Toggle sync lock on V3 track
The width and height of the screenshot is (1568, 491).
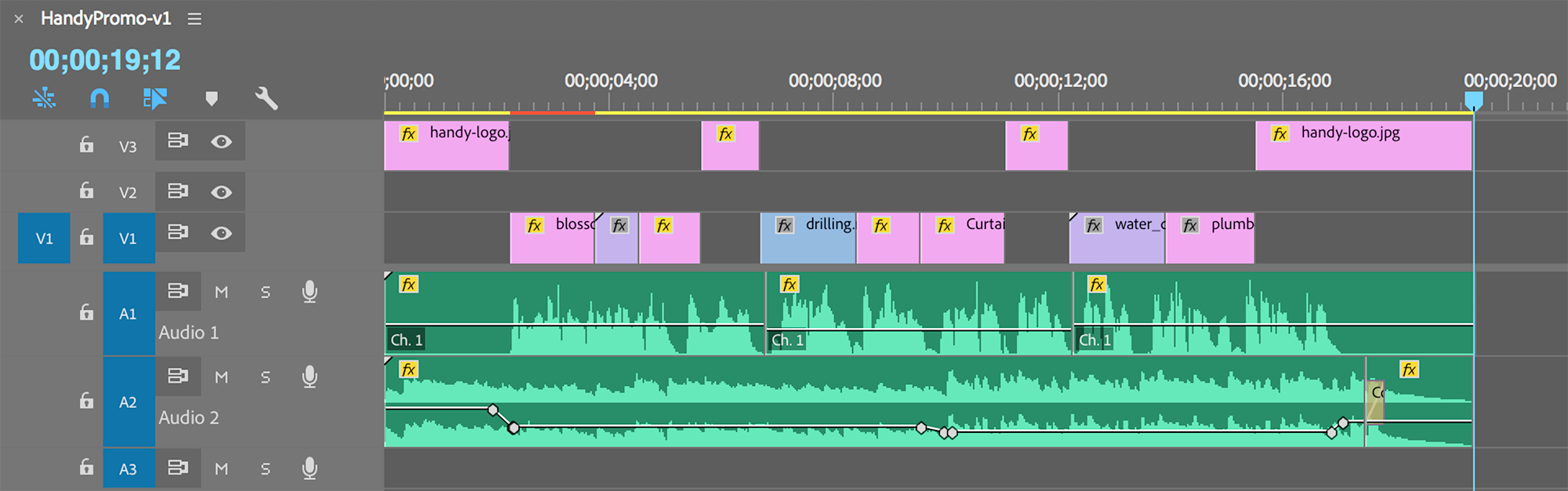click(x=178, y=141)
